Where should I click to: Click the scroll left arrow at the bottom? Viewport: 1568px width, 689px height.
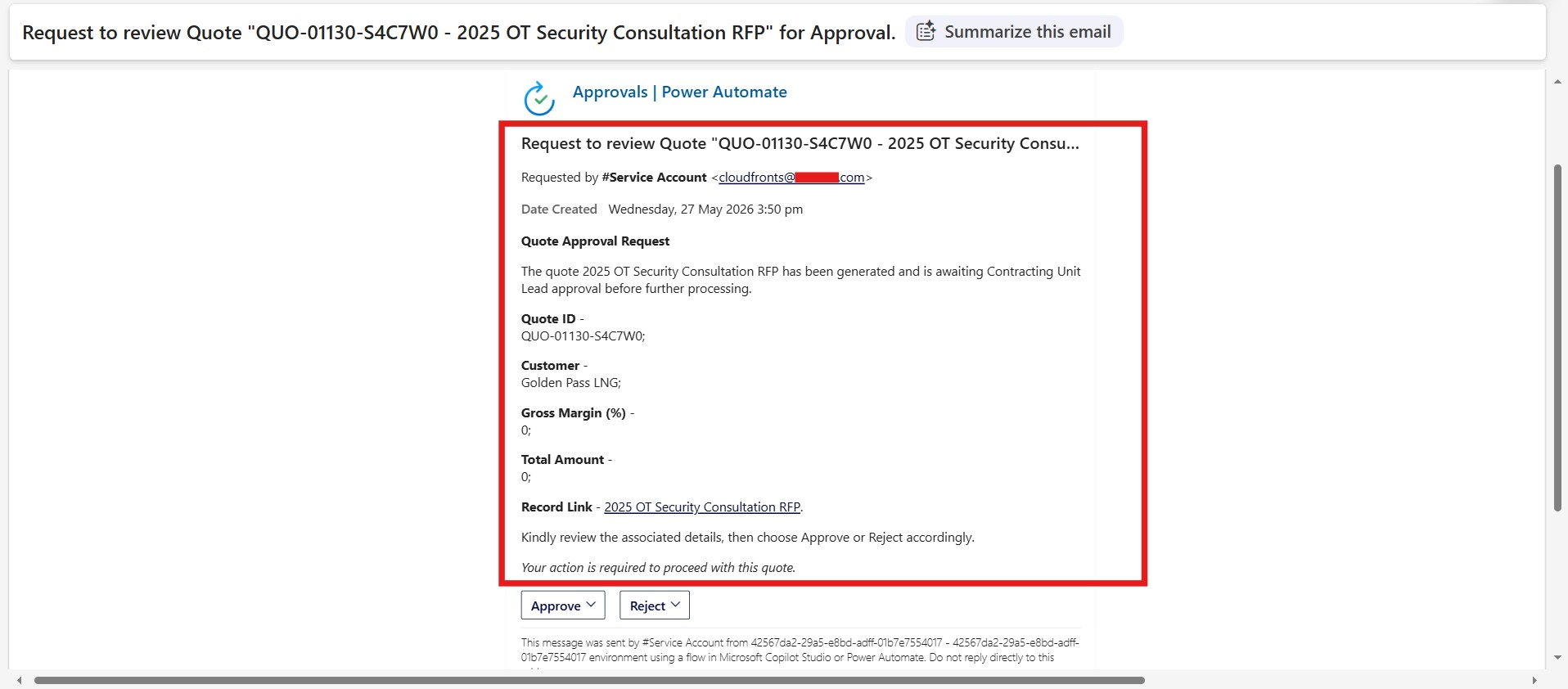[x=20, y=680]
